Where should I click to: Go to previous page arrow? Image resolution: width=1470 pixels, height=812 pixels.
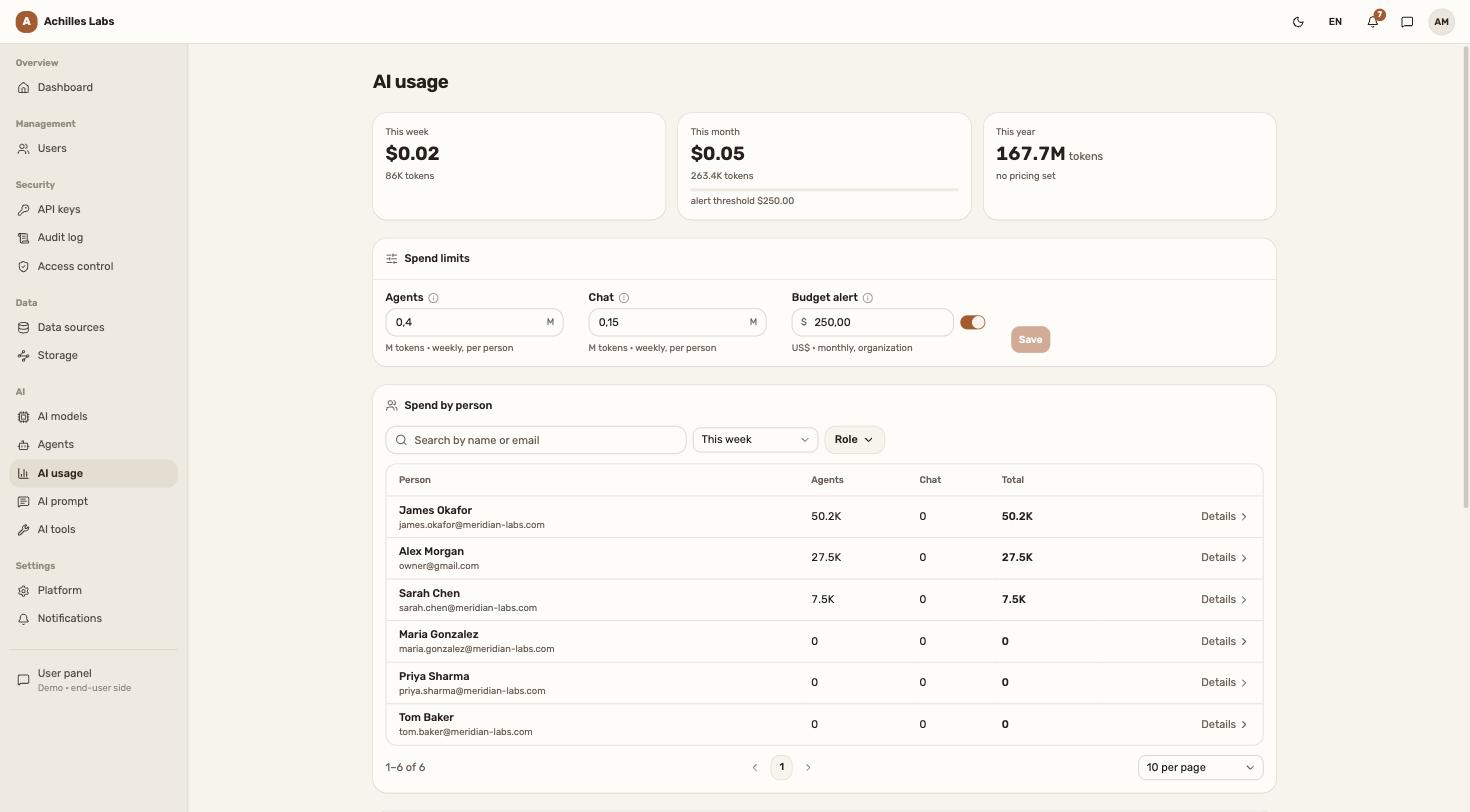pos(755,768)
